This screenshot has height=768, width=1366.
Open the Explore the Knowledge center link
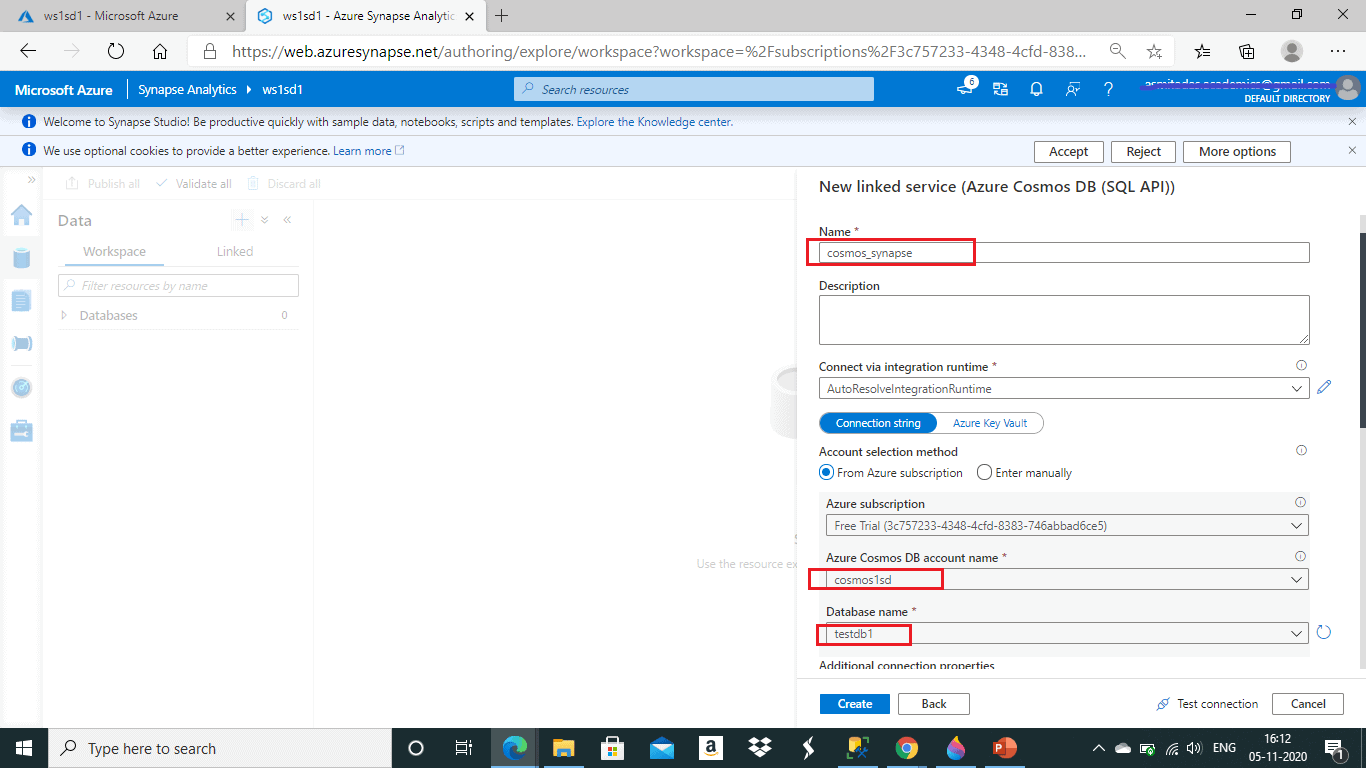(x=654, y=122)
